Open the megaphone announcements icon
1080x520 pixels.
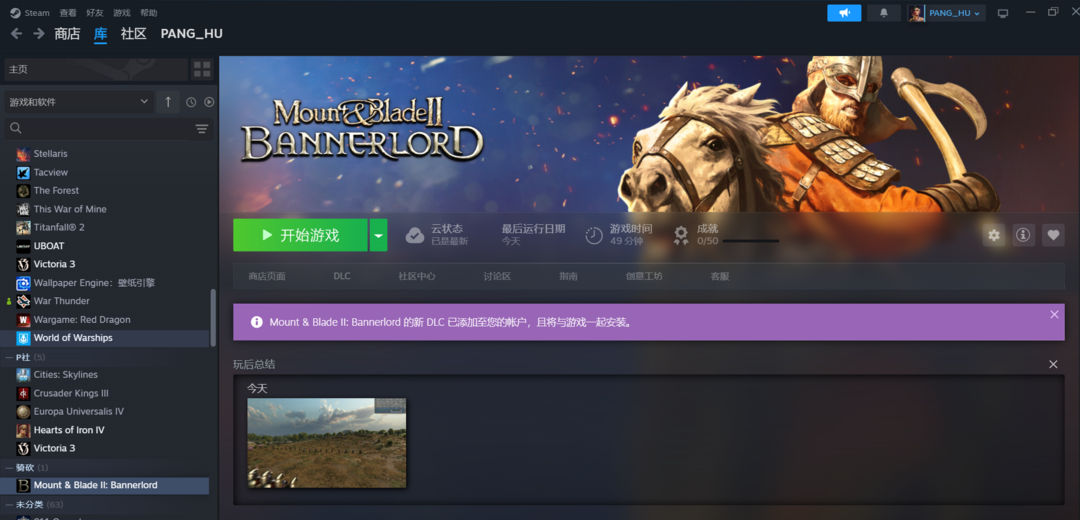844,13
